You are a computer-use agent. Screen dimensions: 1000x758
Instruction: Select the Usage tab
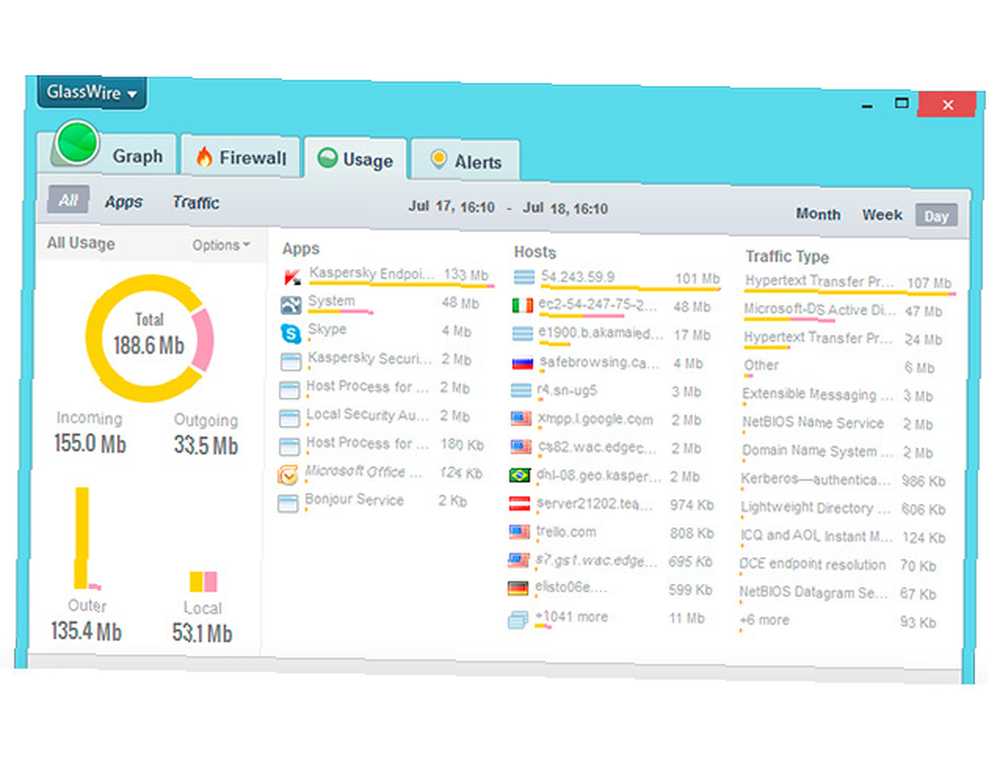click(x=355, y=159)
